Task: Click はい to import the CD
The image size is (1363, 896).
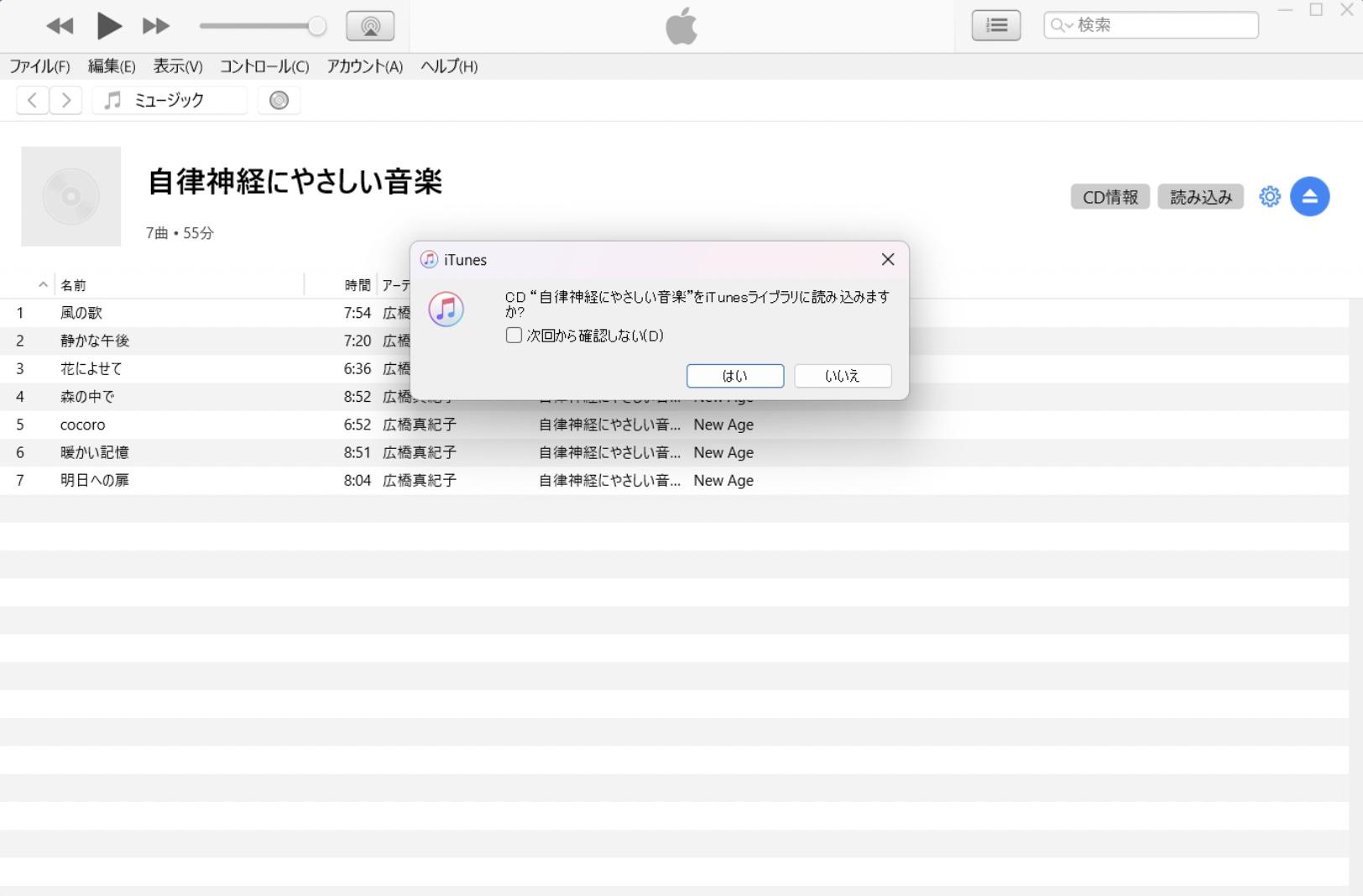Action: 735,376
